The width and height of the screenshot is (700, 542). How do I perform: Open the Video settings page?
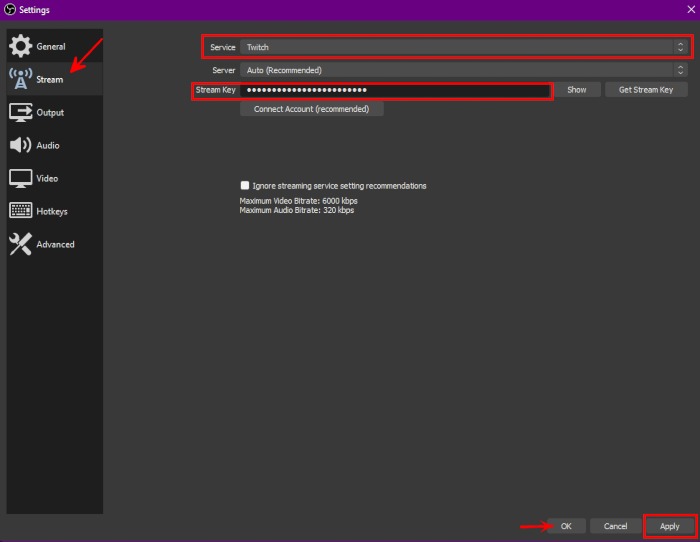pos(54,178)
